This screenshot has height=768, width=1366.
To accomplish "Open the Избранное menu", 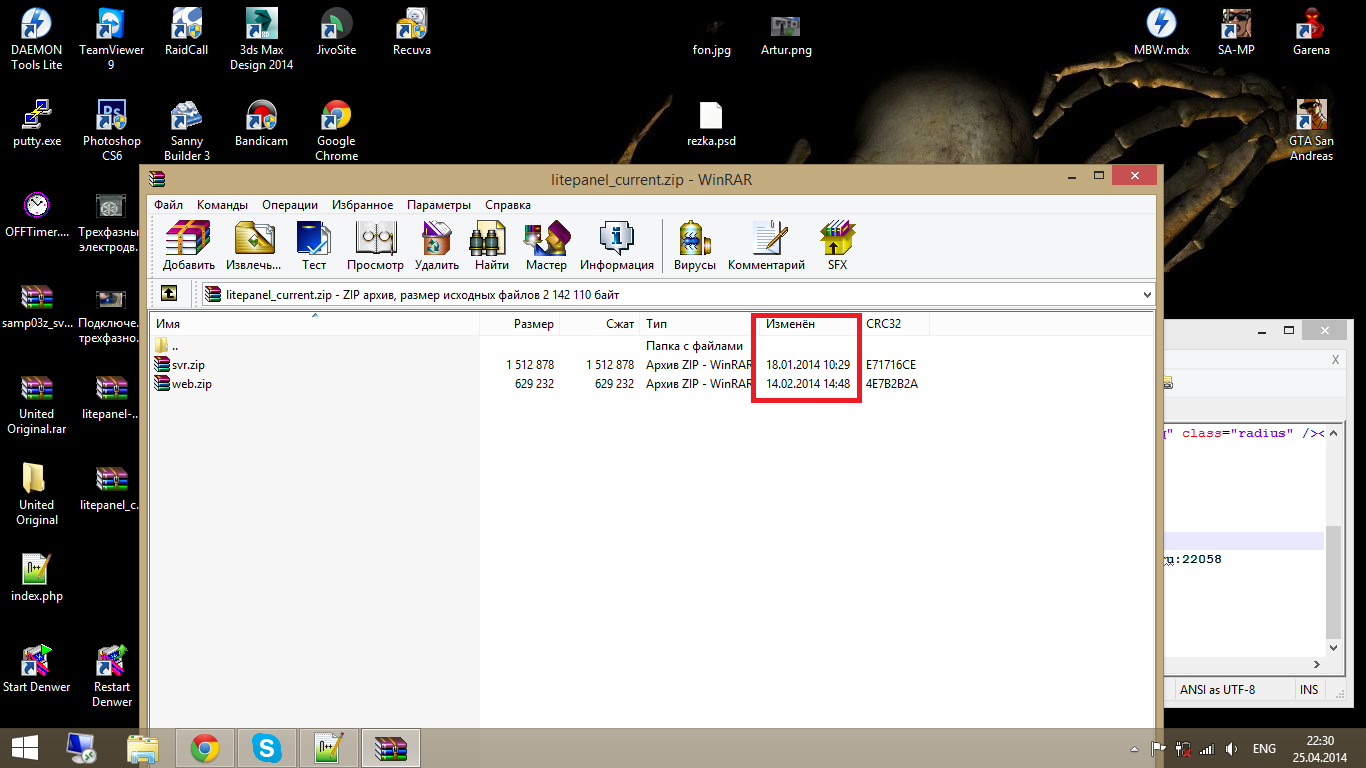I will [x=363, y=204].
